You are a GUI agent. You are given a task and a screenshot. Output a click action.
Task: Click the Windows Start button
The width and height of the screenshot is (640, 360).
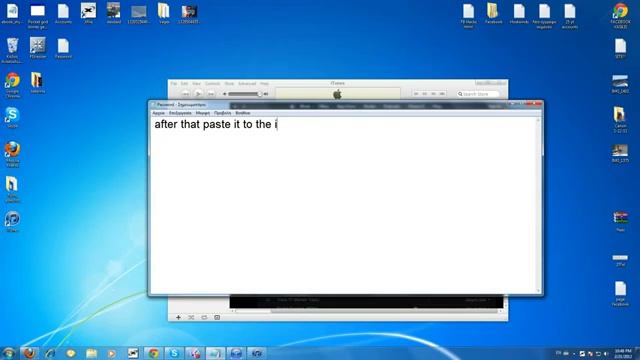tap(9, 353)
